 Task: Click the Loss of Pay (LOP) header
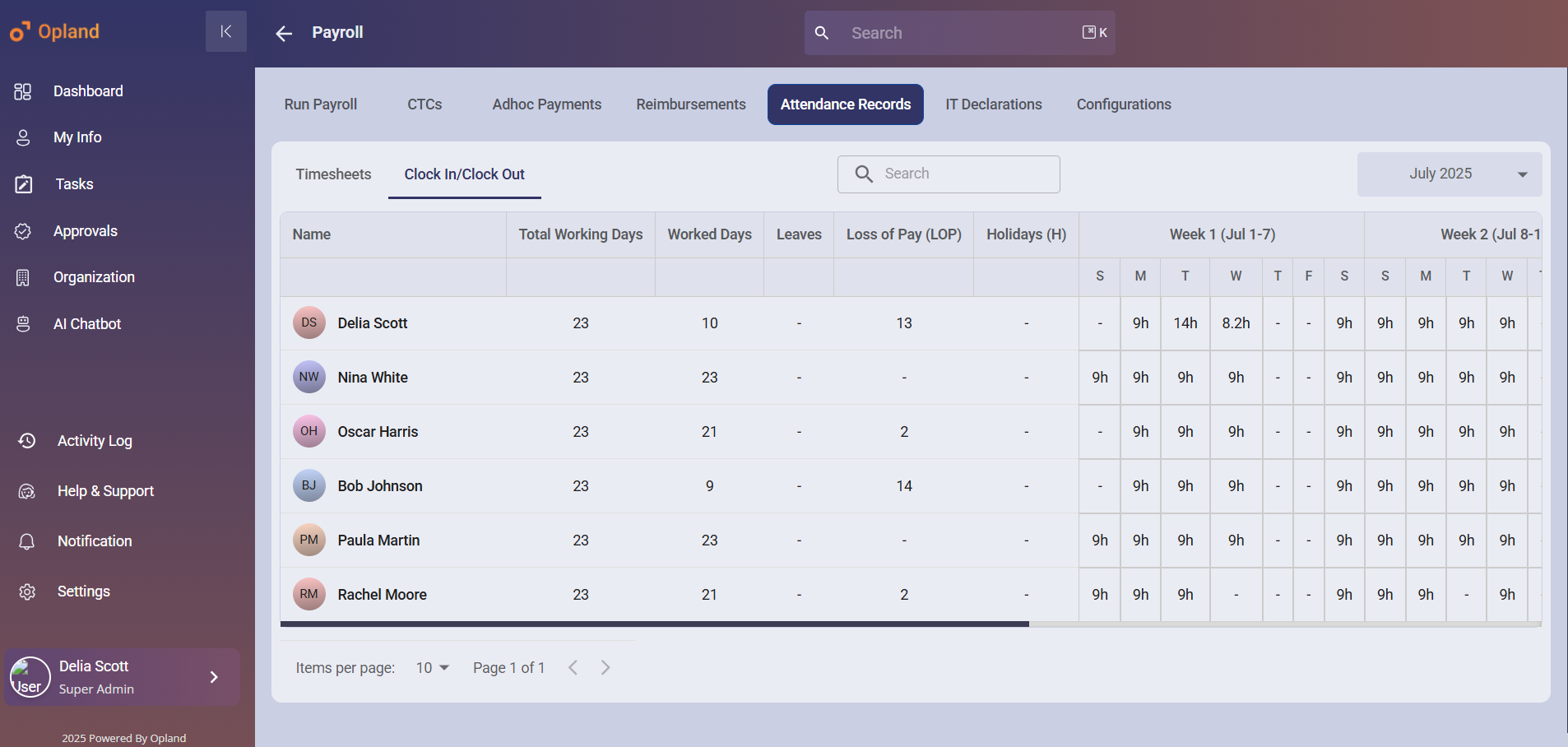click(904, 234)
